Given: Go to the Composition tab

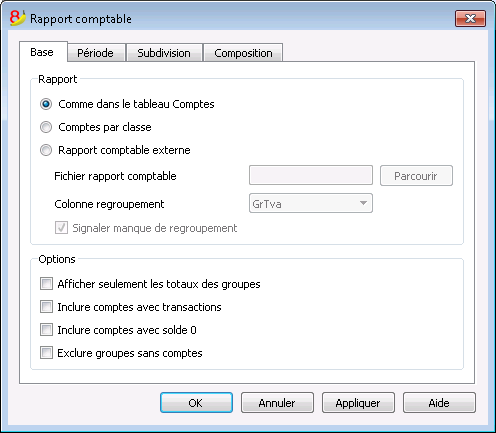Looking at the screenshot, I should [x=243, y=53].
